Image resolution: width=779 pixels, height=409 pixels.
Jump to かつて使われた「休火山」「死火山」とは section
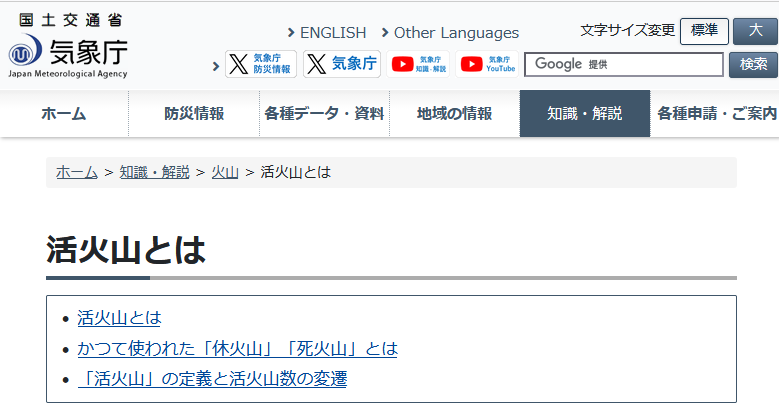pos(237,348)
